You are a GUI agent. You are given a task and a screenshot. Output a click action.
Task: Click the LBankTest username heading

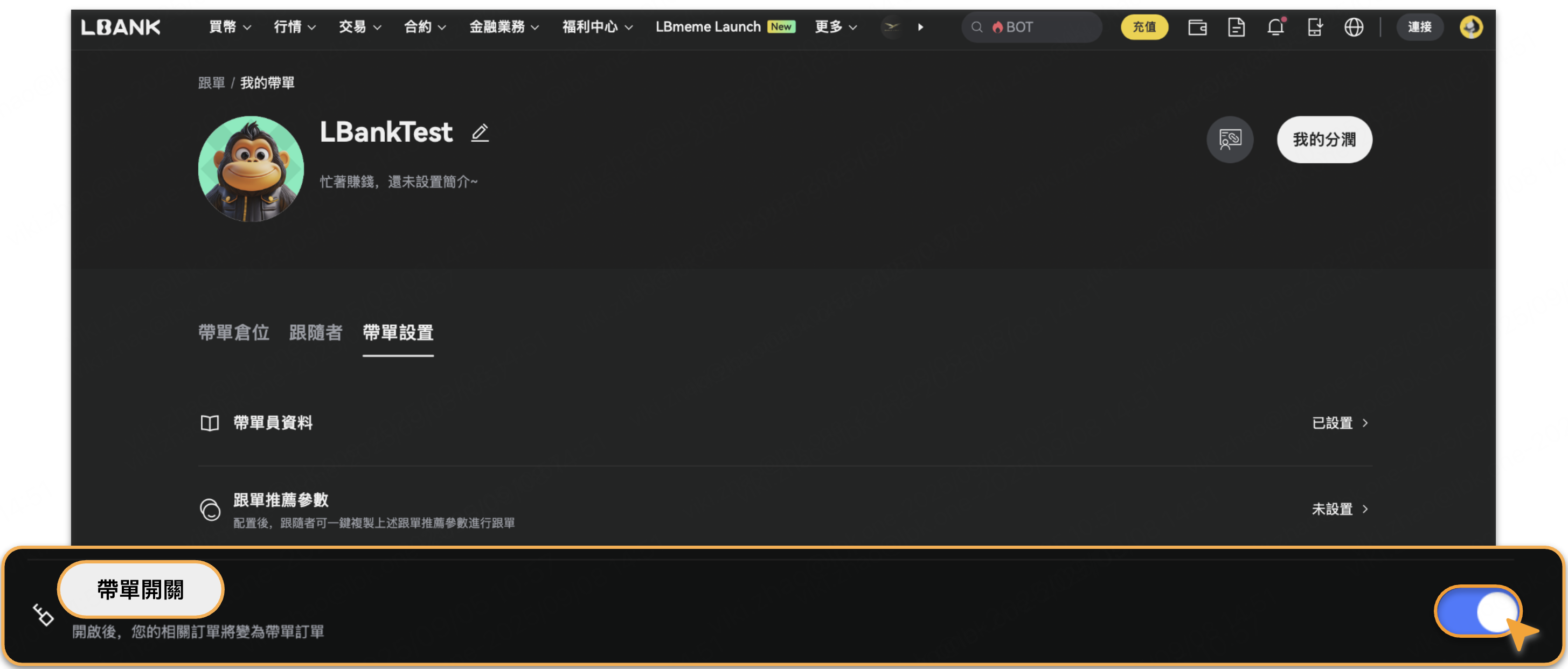point(386,132)
